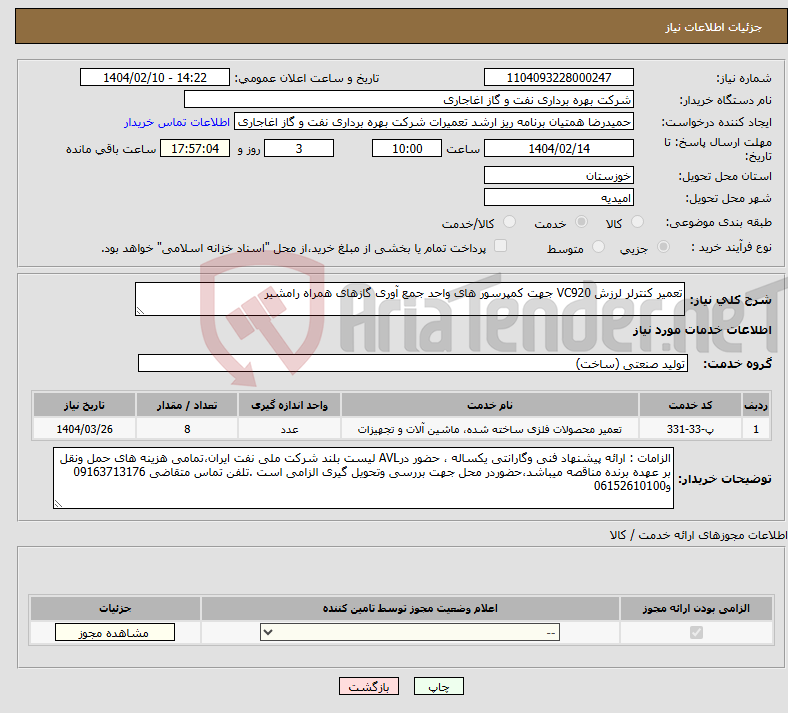This screenshot has height=713, width=788.
Task: Click the جزئیات column header
Action: click(115, 608)
